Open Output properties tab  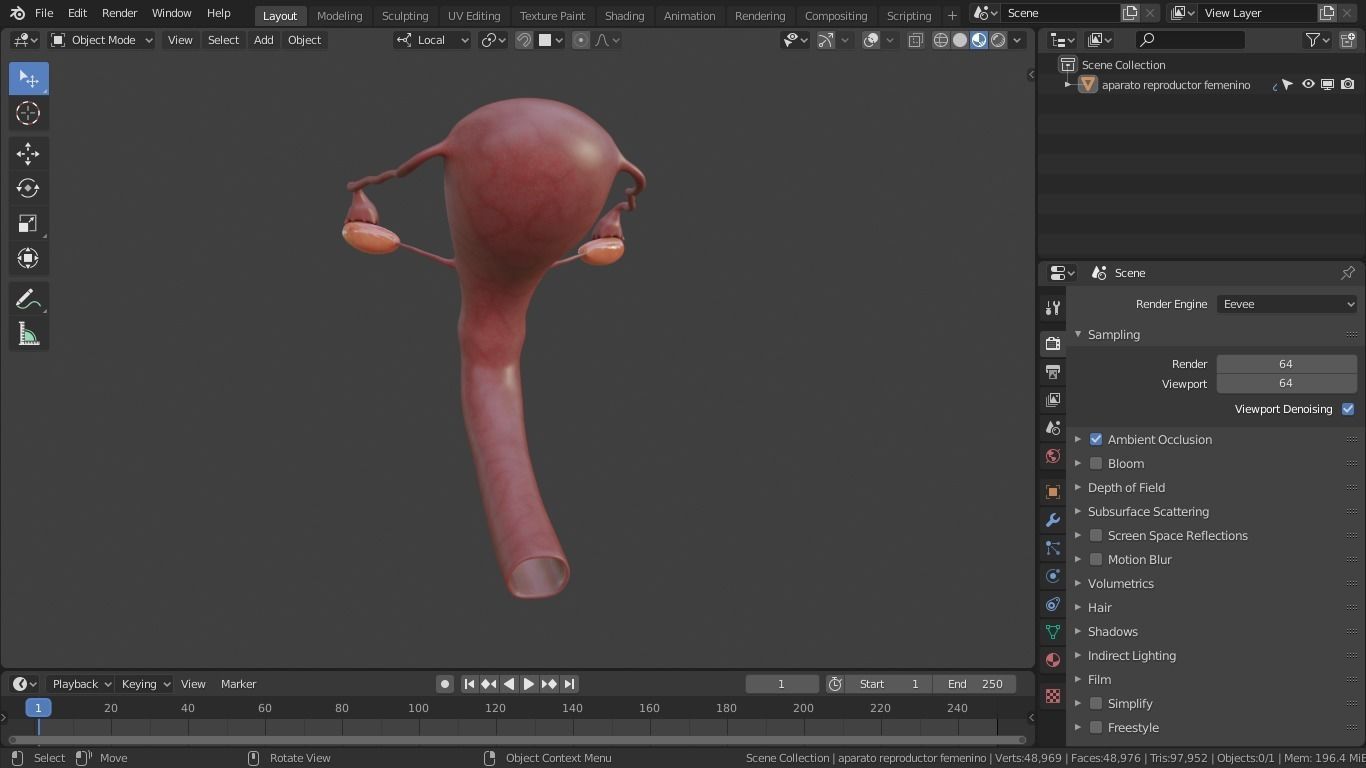pyautogui.click(x=1052, y=371)
